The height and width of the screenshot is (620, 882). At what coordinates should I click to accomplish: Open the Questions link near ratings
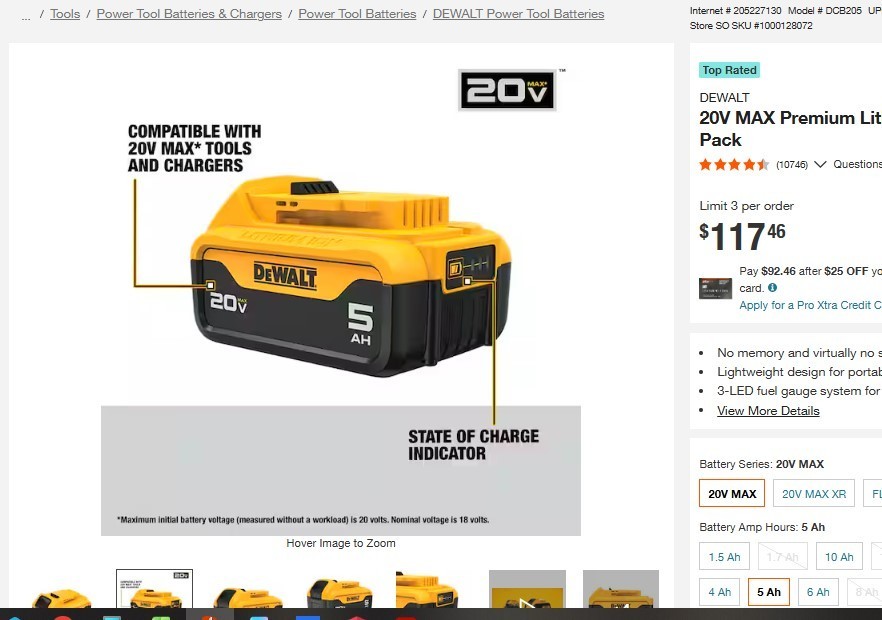857,164
